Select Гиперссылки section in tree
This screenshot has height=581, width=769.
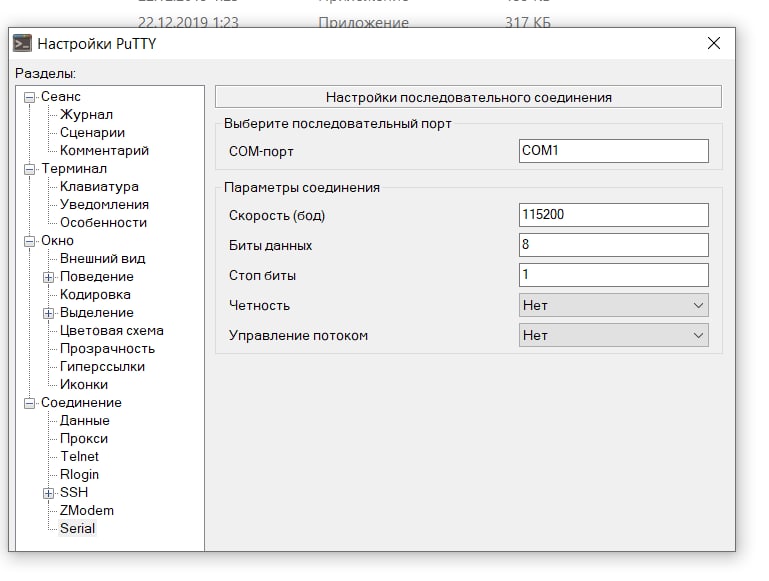point(102,367)
